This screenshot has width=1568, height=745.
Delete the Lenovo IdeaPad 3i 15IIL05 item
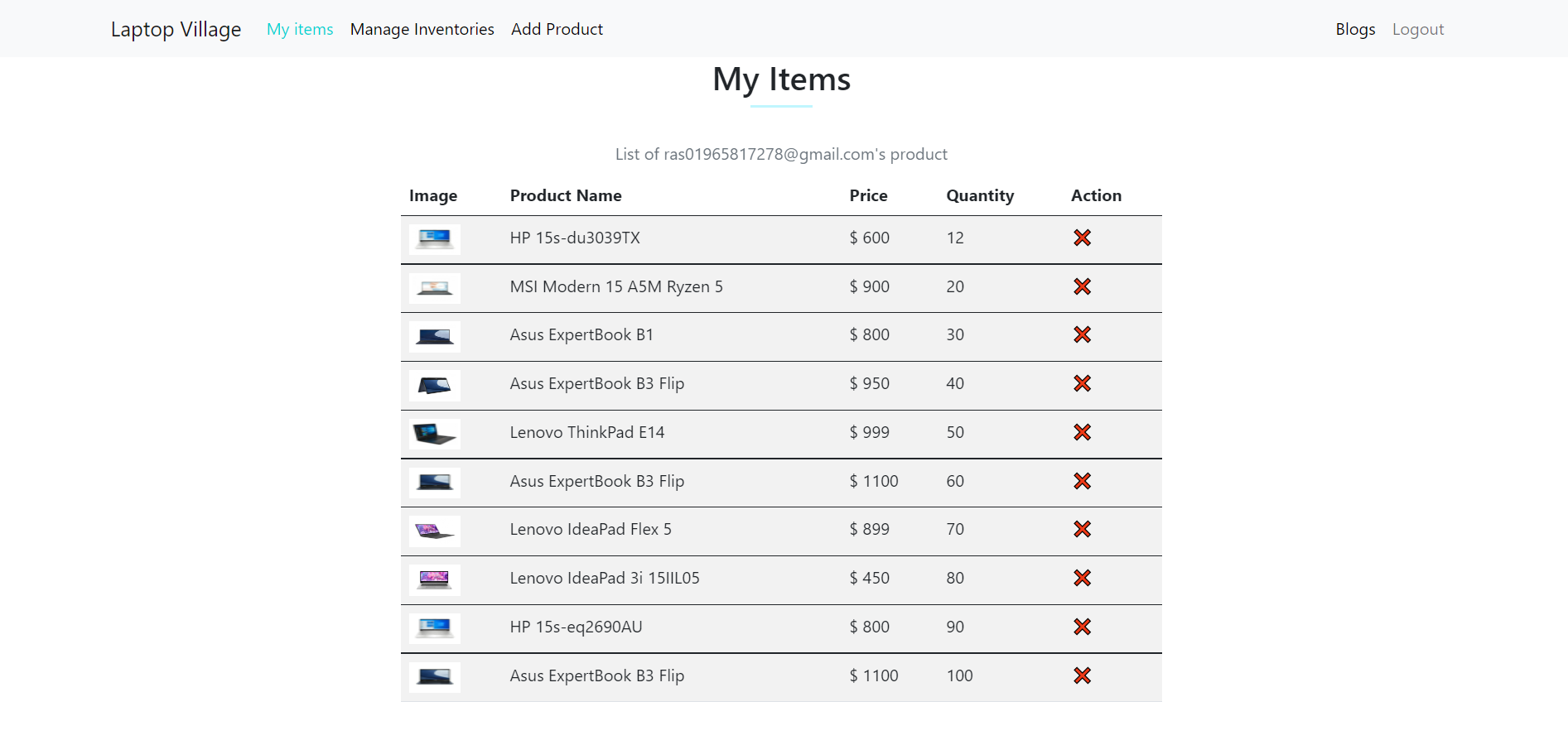click(x=1082, y=578)
